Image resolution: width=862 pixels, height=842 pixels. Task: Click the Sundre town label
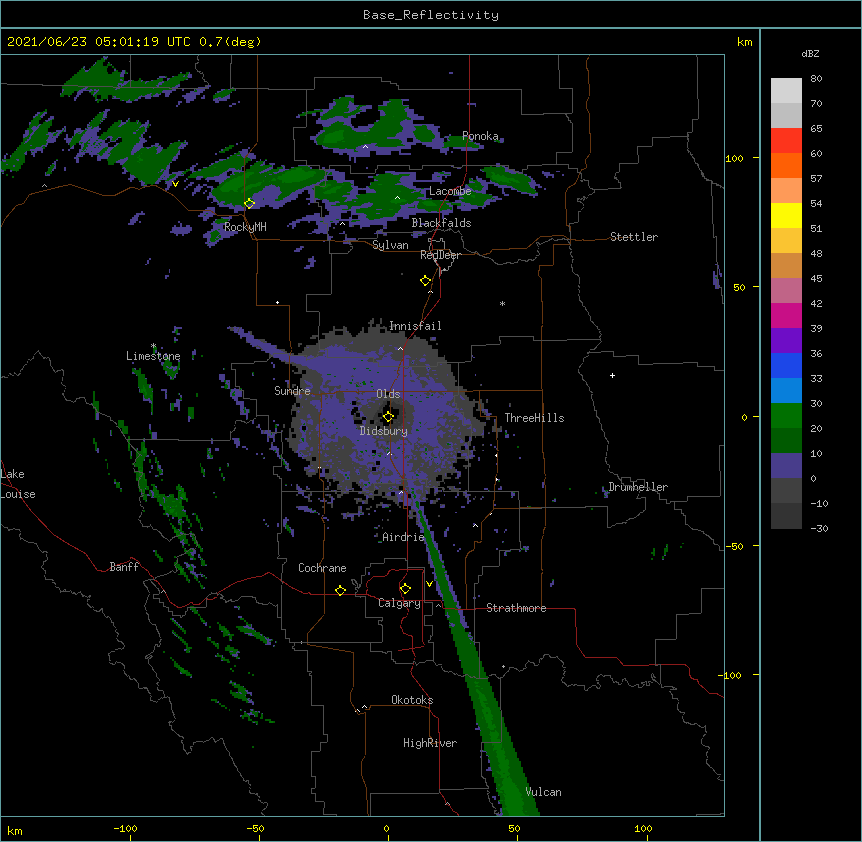click(x=292, y=391)
